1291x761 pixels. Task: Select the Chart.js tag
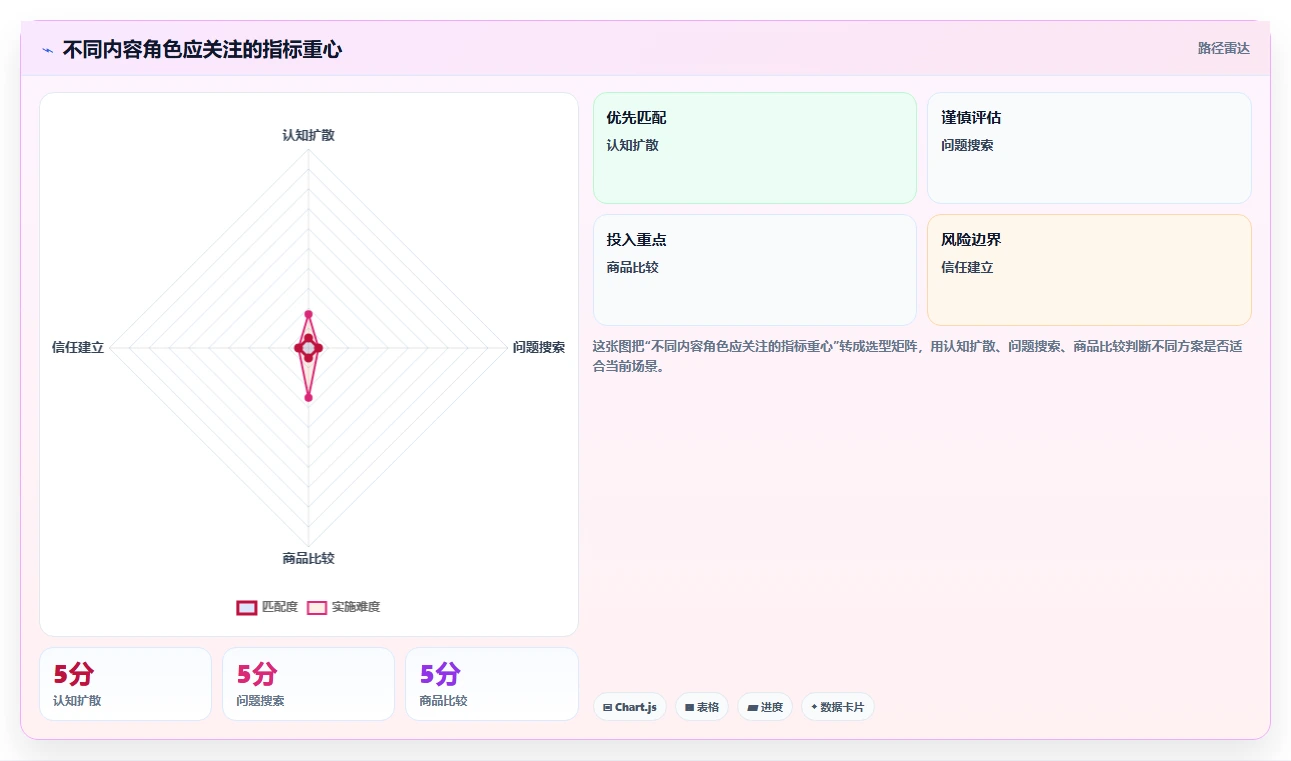click(x=630, y=707)
